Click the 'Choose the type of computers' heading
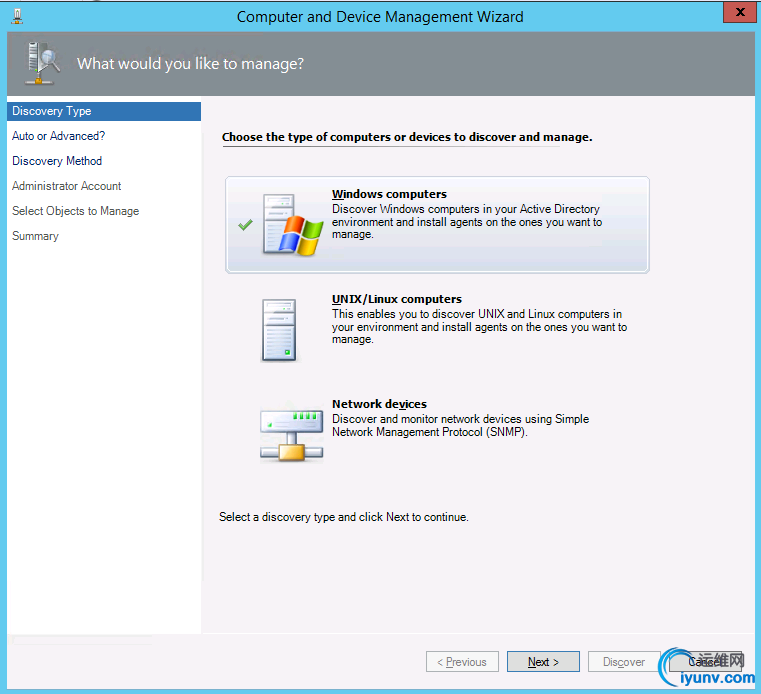 coord(407,137)
